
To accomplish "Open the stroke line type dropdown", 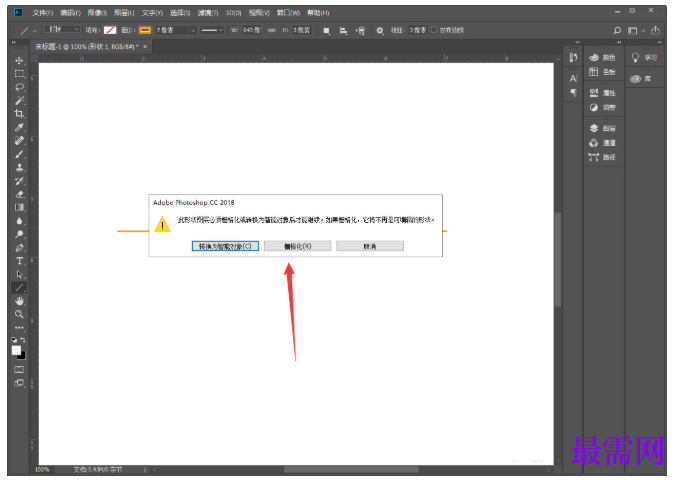I will tap(212, 30).
